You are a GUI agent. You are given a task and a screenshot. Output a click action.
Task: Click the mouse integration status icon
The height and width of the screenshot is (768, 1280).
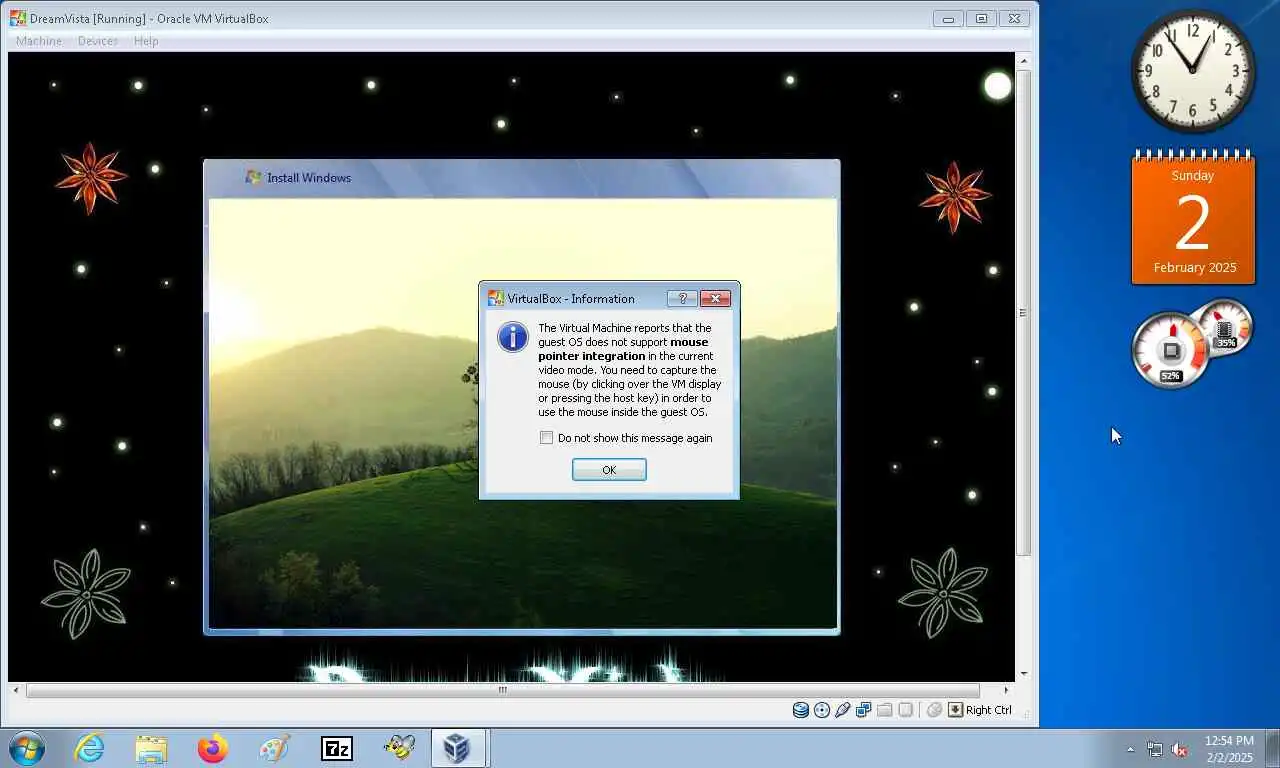934,710
